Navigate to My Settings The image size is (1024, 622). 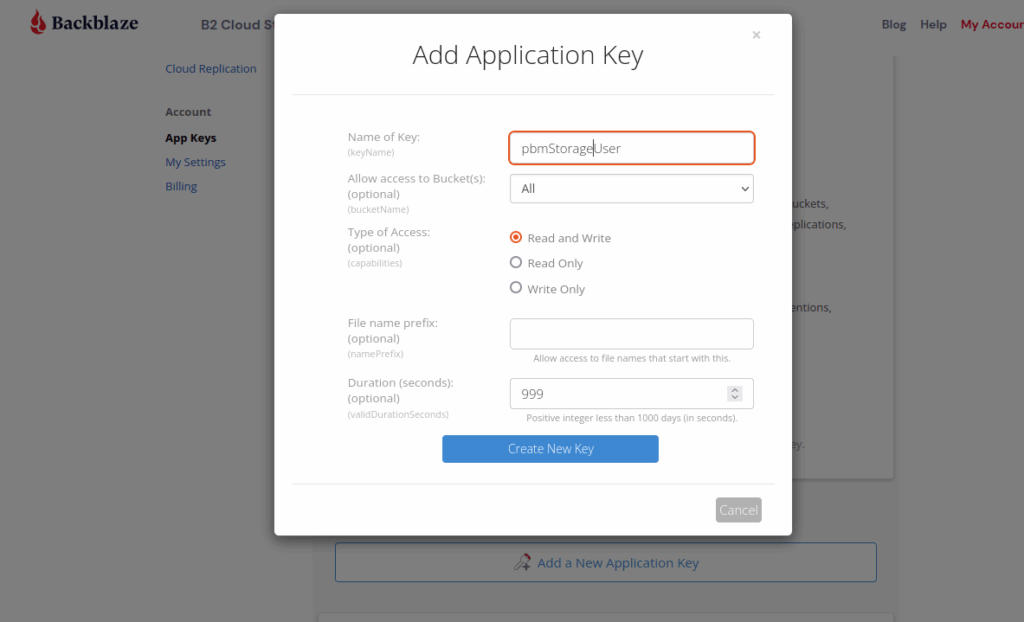click(195, 161)
